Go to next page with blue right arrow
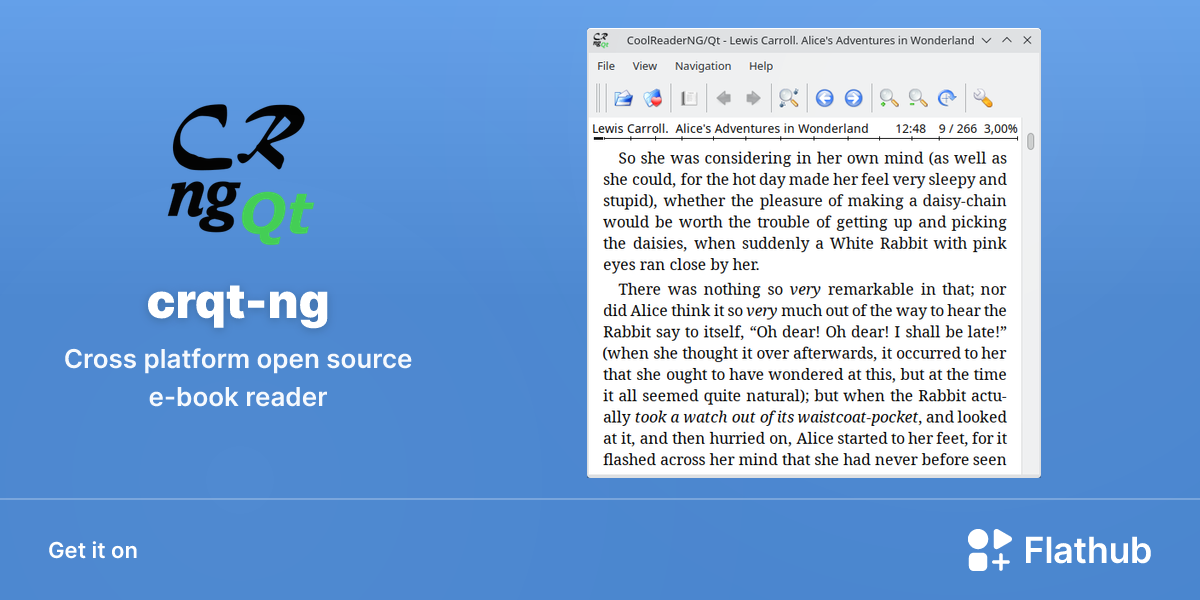1200x600 pixels. 853,98
